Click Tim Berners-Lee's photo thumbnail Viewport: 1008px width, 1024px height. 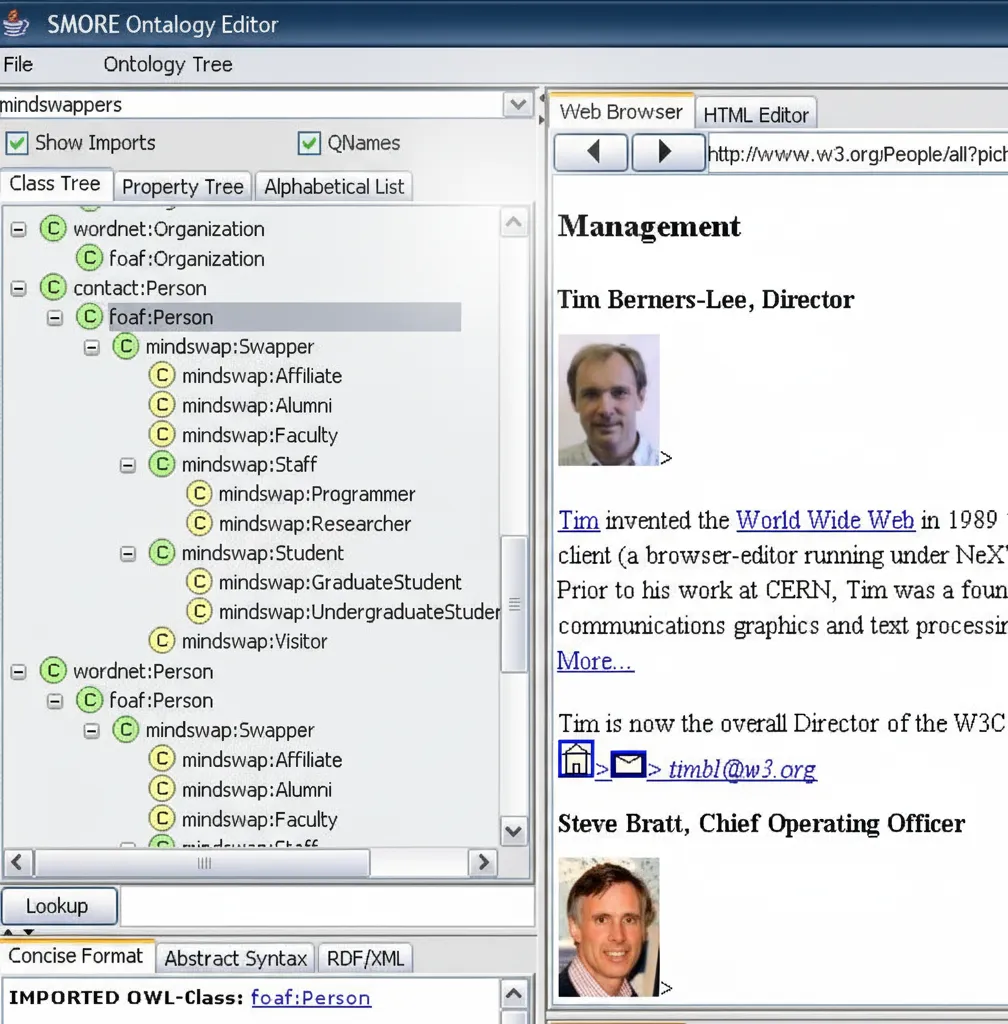click(x=608, y=400)
